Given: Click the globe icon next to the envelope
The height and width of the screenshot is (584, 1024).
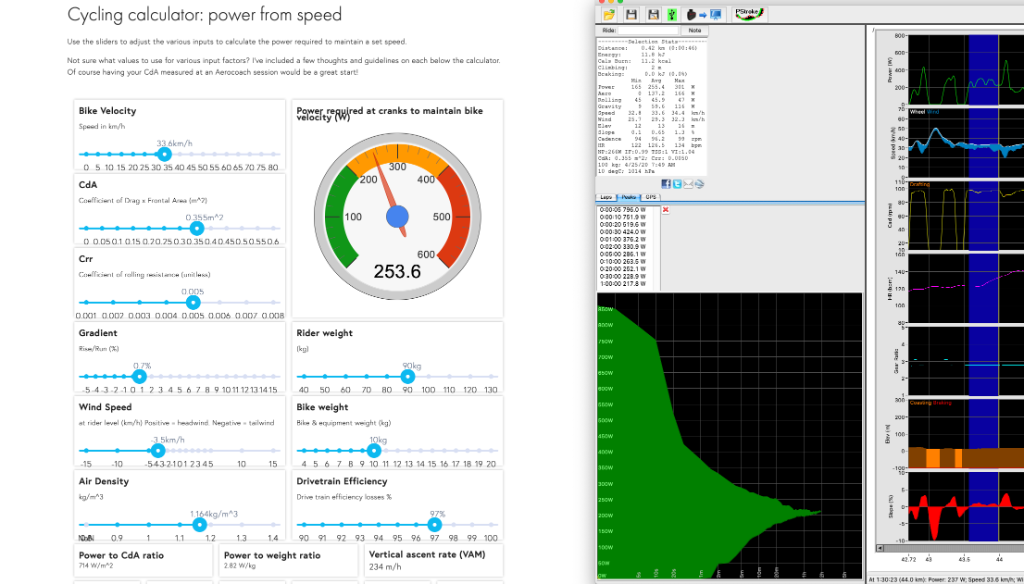Looking at the screenshot, I should coord(700,184).
